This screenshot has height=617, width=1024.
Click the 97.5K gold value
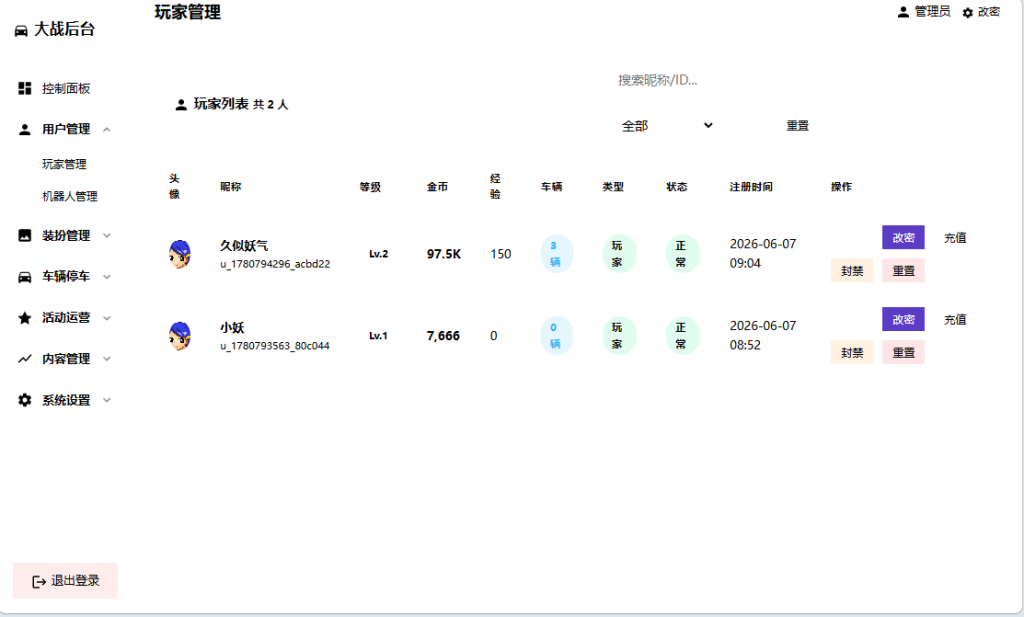[x=444, y=254]
